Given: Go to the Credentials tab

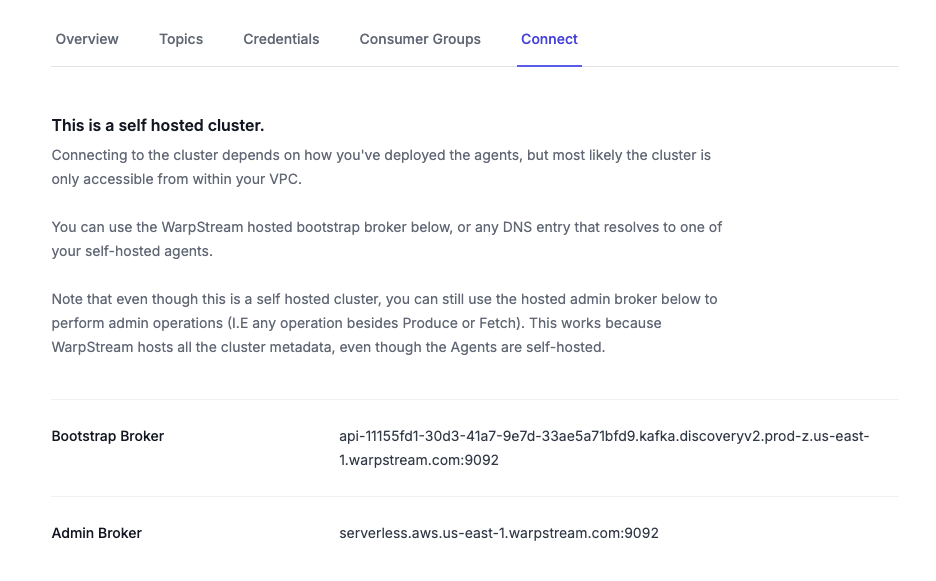Looking at the screenshot, I should 281,39.
